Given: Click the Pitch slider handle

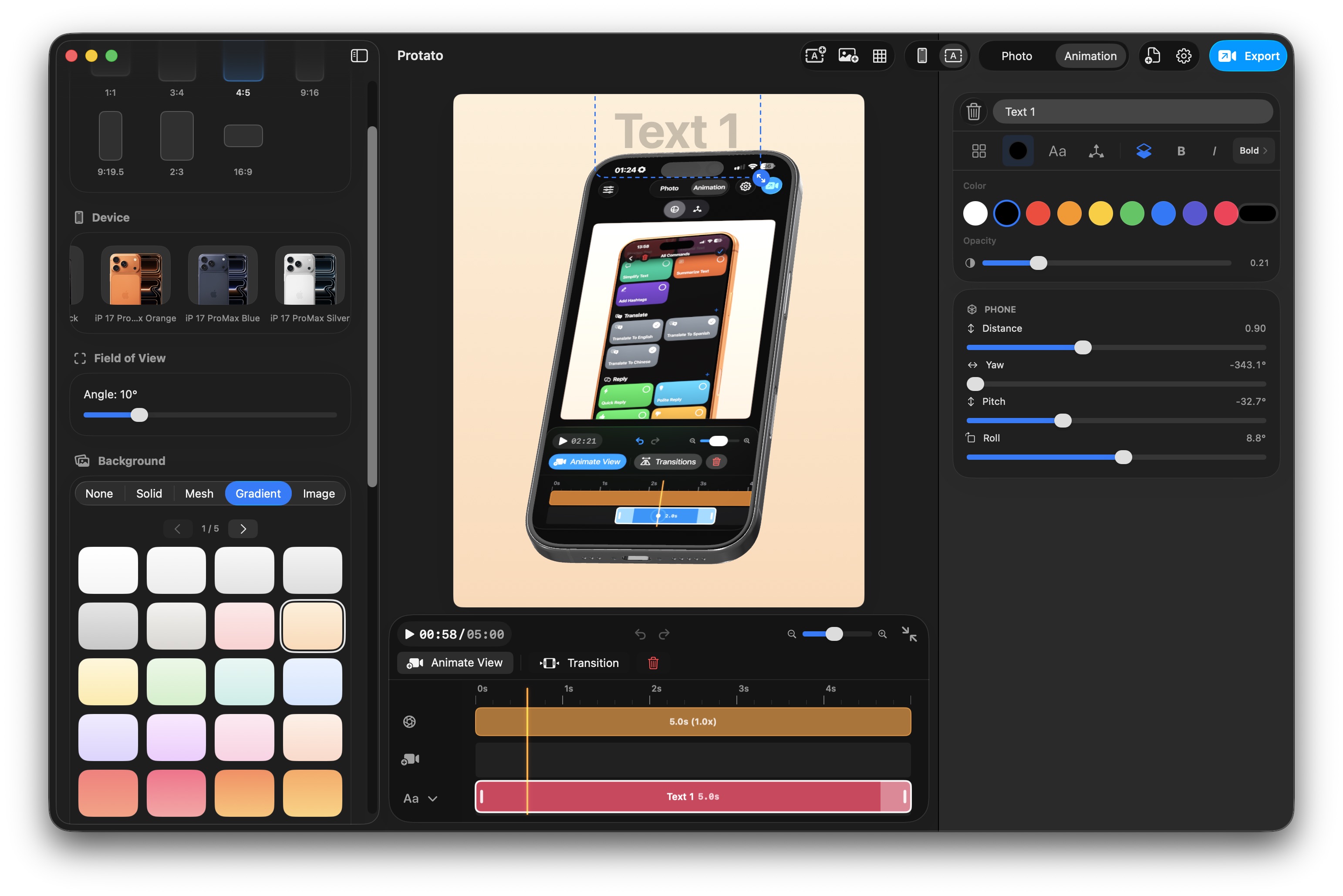Looking at the screenshot, I should [1063, 421].
